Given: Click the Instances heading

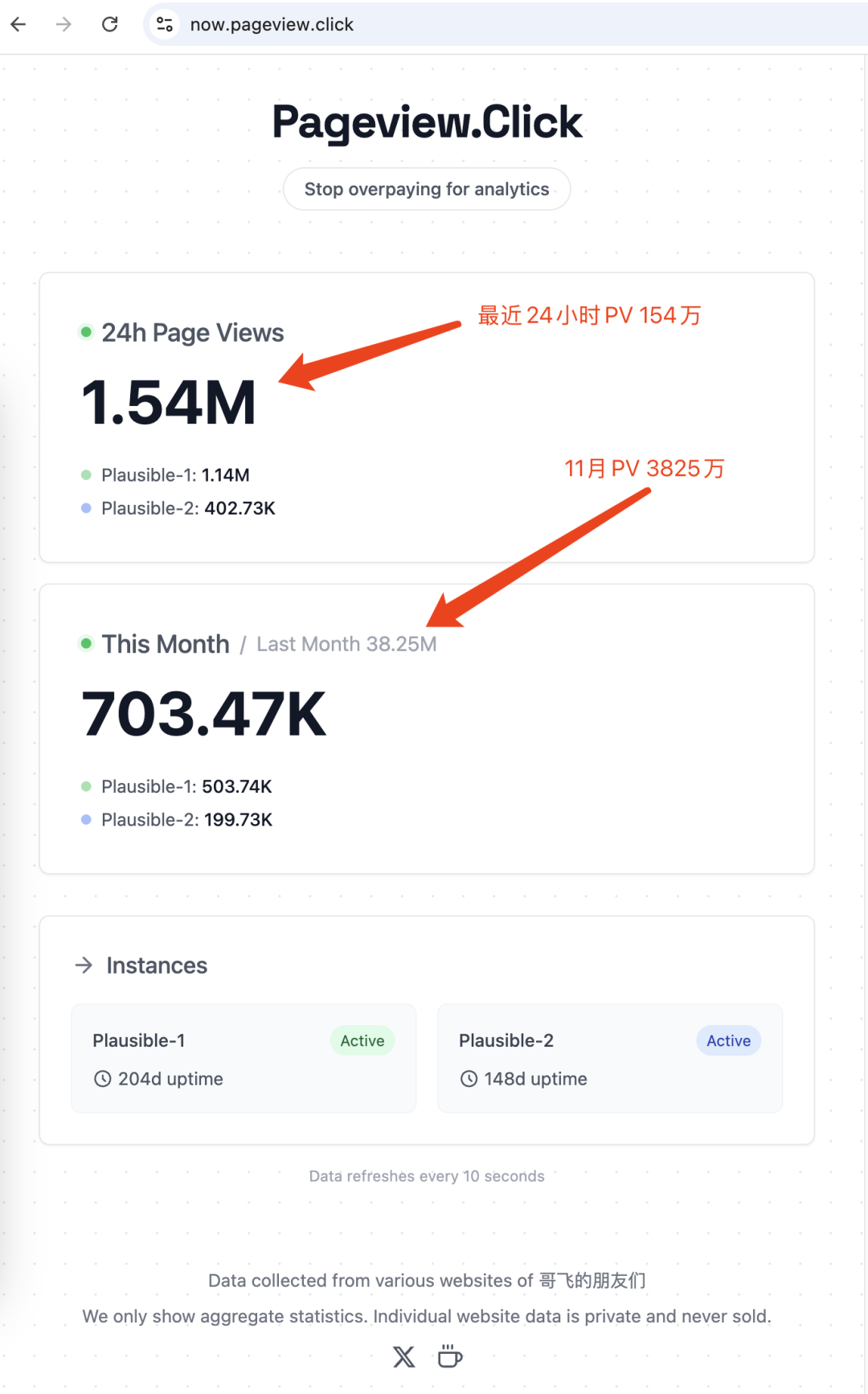Looking at the screenshot, I should (x=157, y=965).
